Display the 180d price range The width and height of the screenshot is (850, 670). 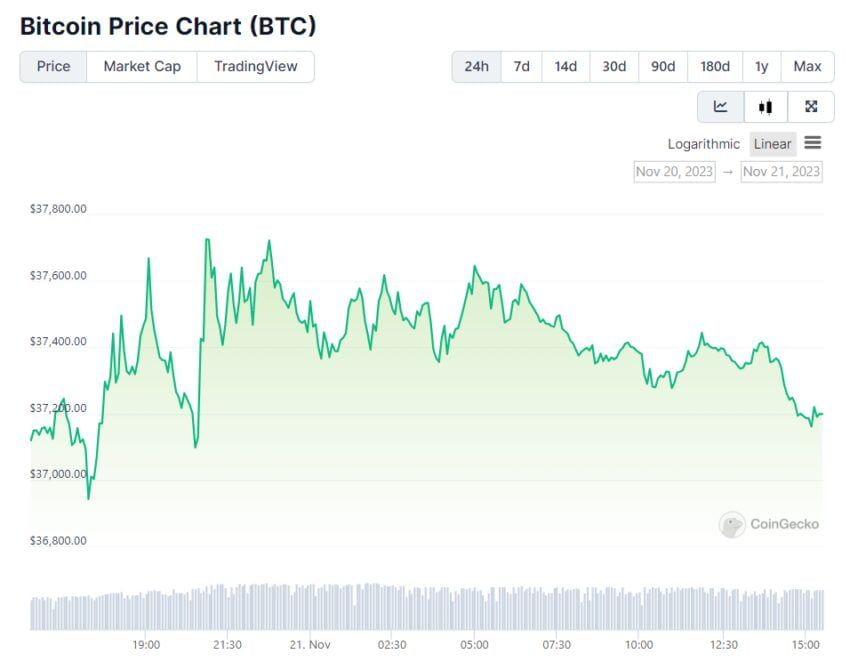click(x=715, y=67)
